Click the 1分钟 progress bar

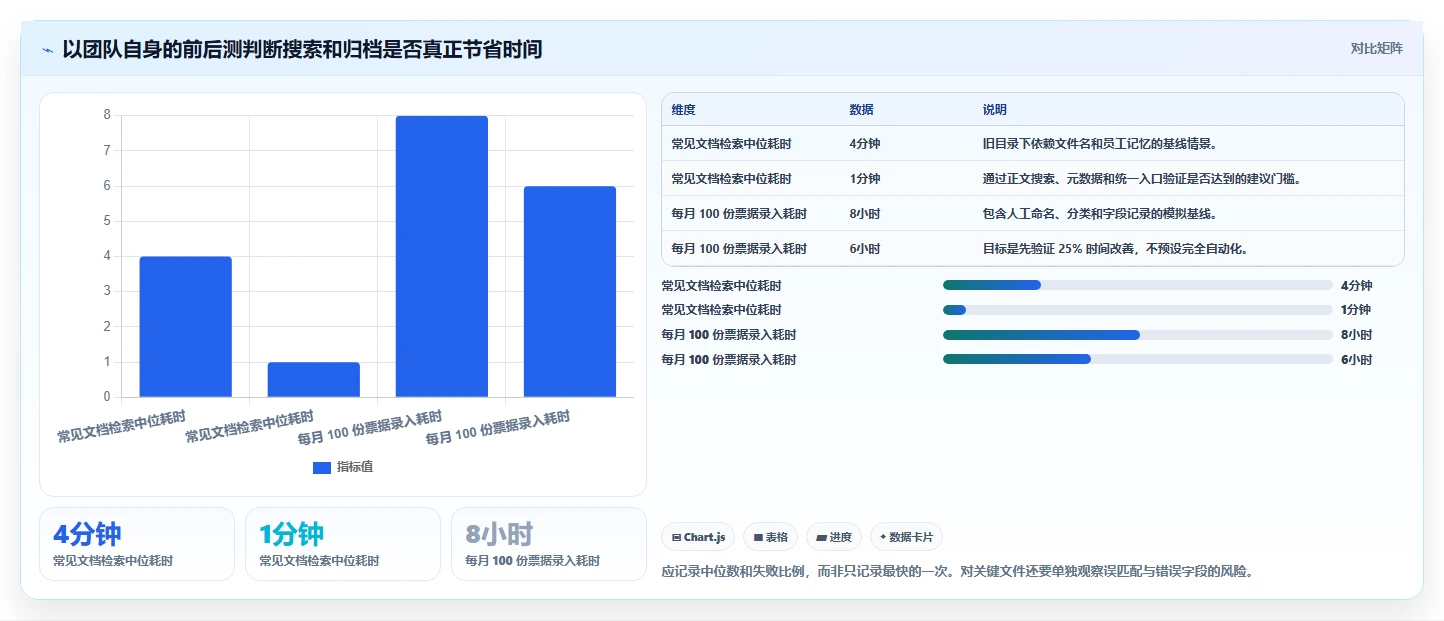tap(1137, 310)
